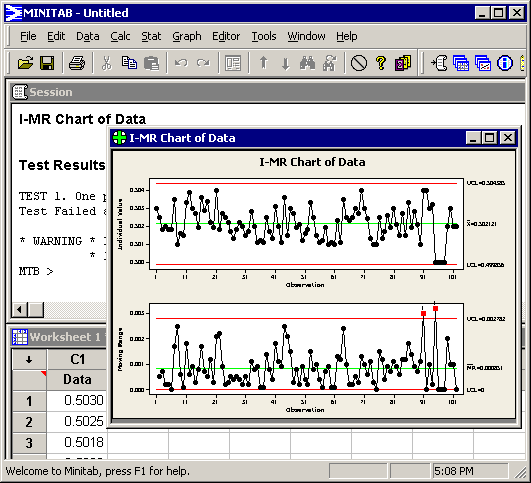Click Session horizontal scroll thumb
Viewport: 531px width, 483px height.
[x=36, y=309]
